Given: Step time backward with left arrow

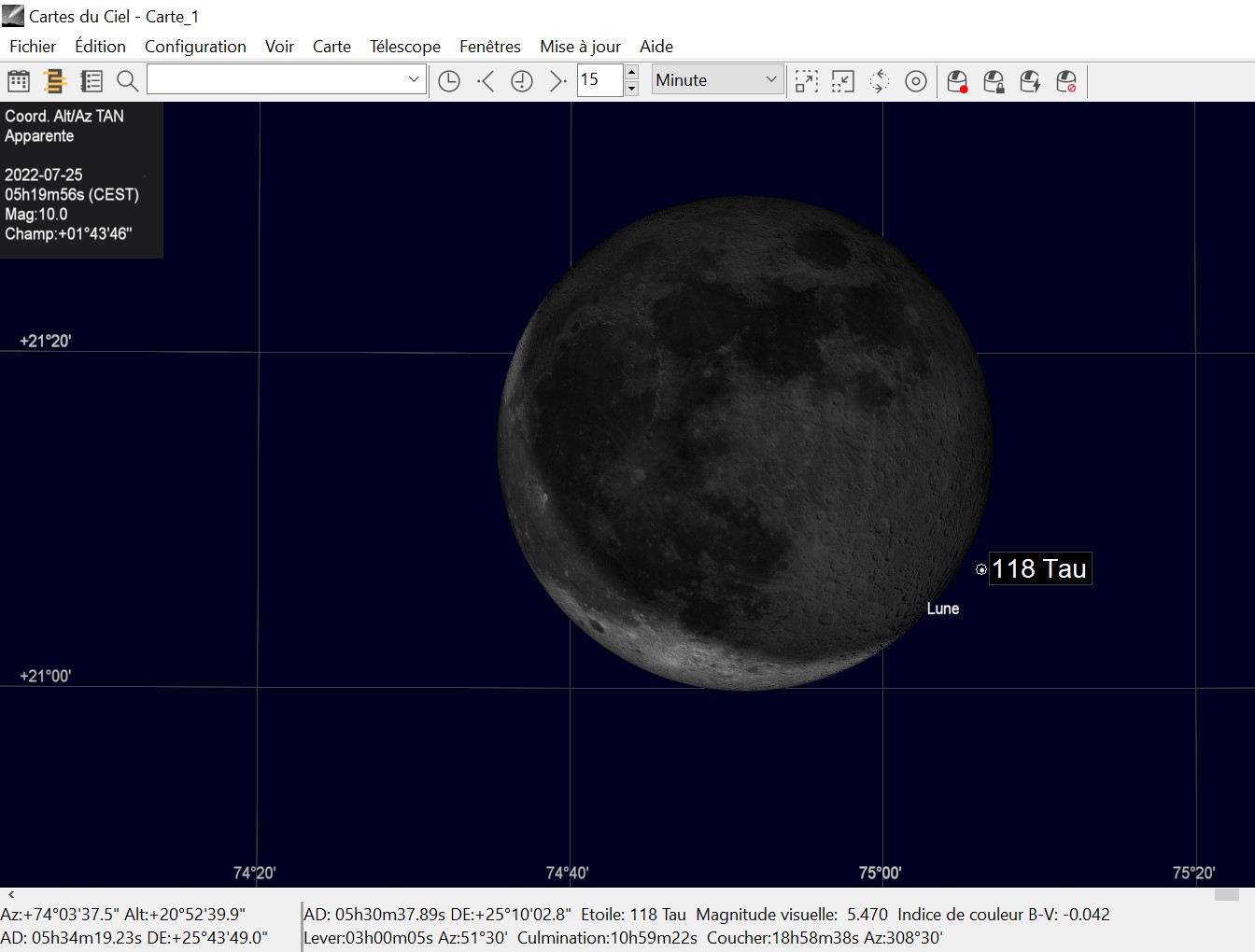Looking at the screenshot, I should pyautogui.click(x=486, y=81).
